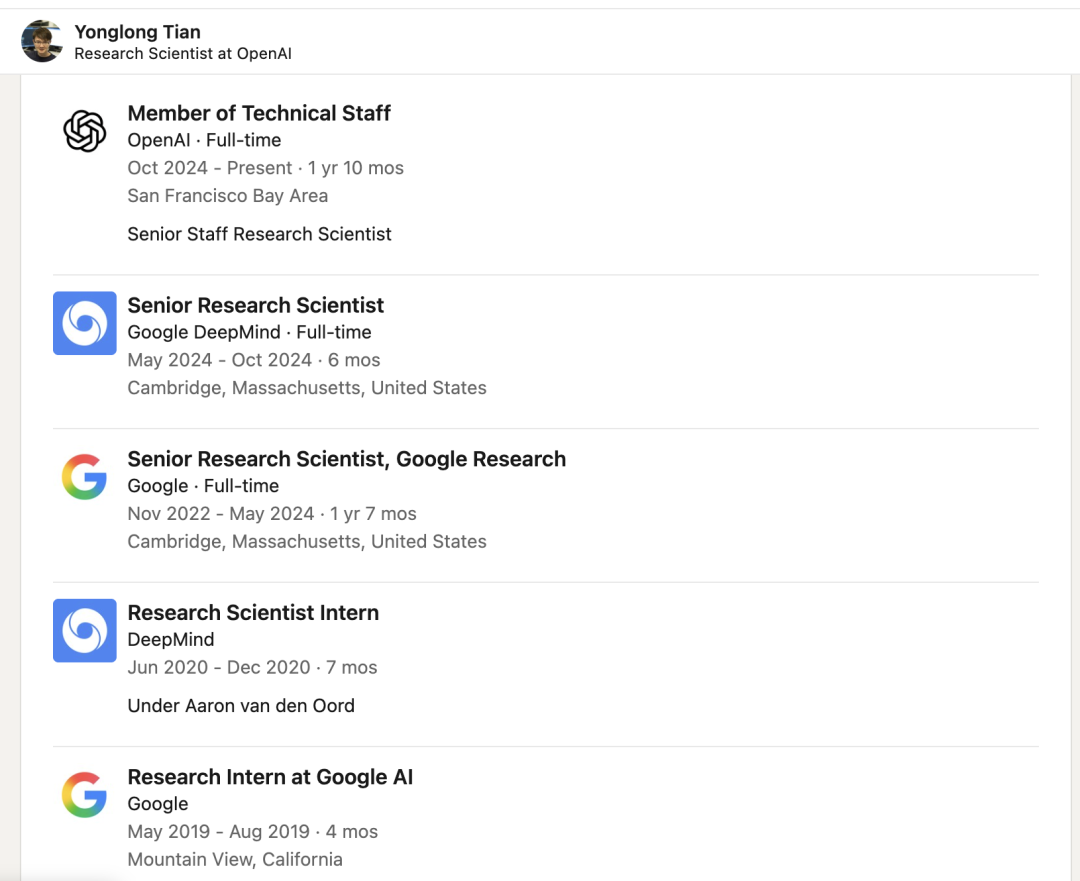Click 'Google DeepMind · Full-time' company text
The width and height of the screenshot is (1080, 881).
click(x=249, y=333)
